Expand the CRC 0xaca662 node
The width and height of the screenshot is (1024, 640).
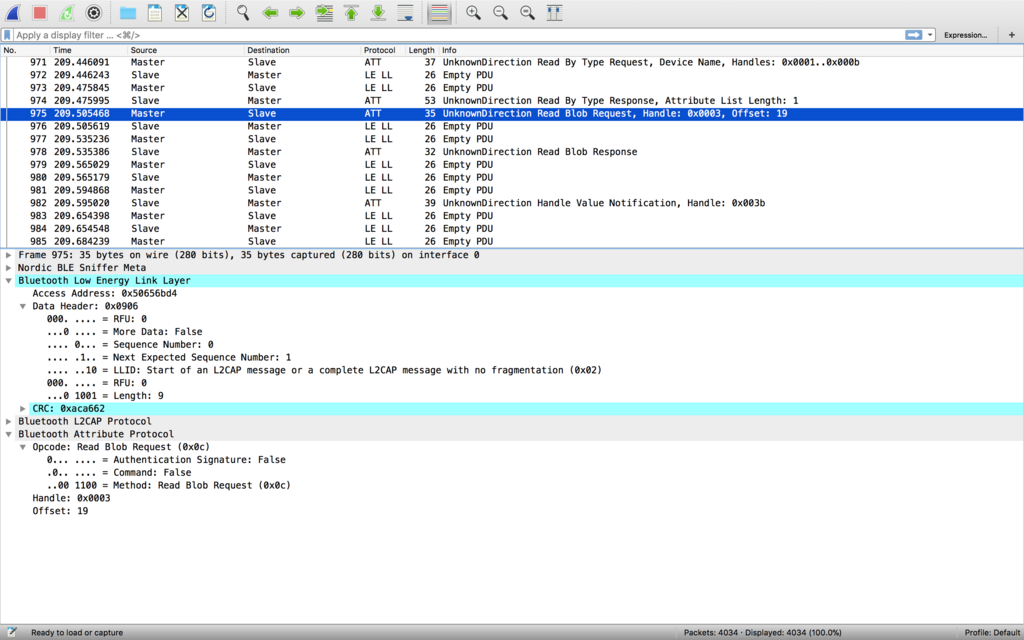[23, 409]
